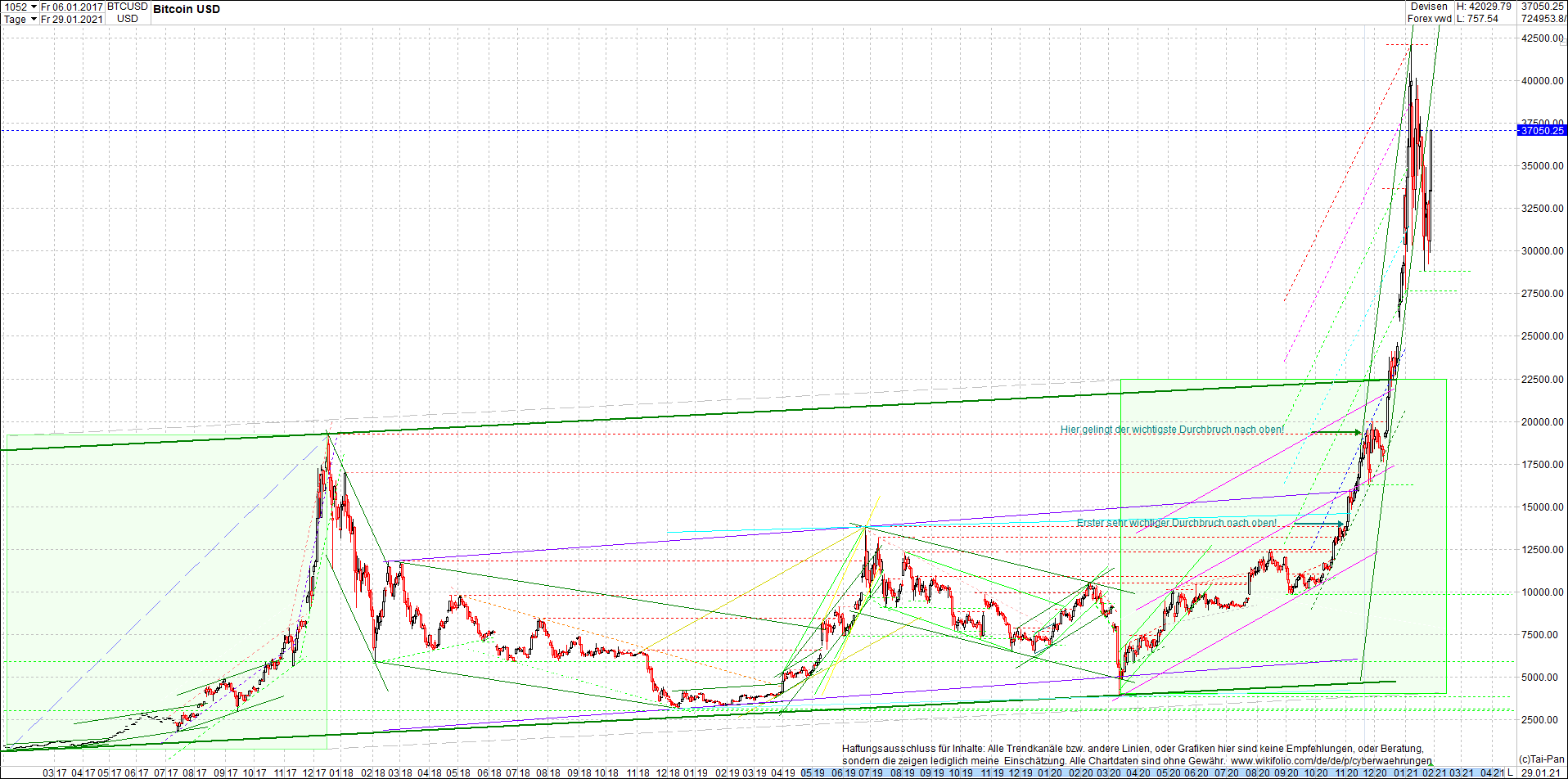1568x779 pixels.
Task: Click the Bitcoin USD chart title
Action: (x=187, y=9)
